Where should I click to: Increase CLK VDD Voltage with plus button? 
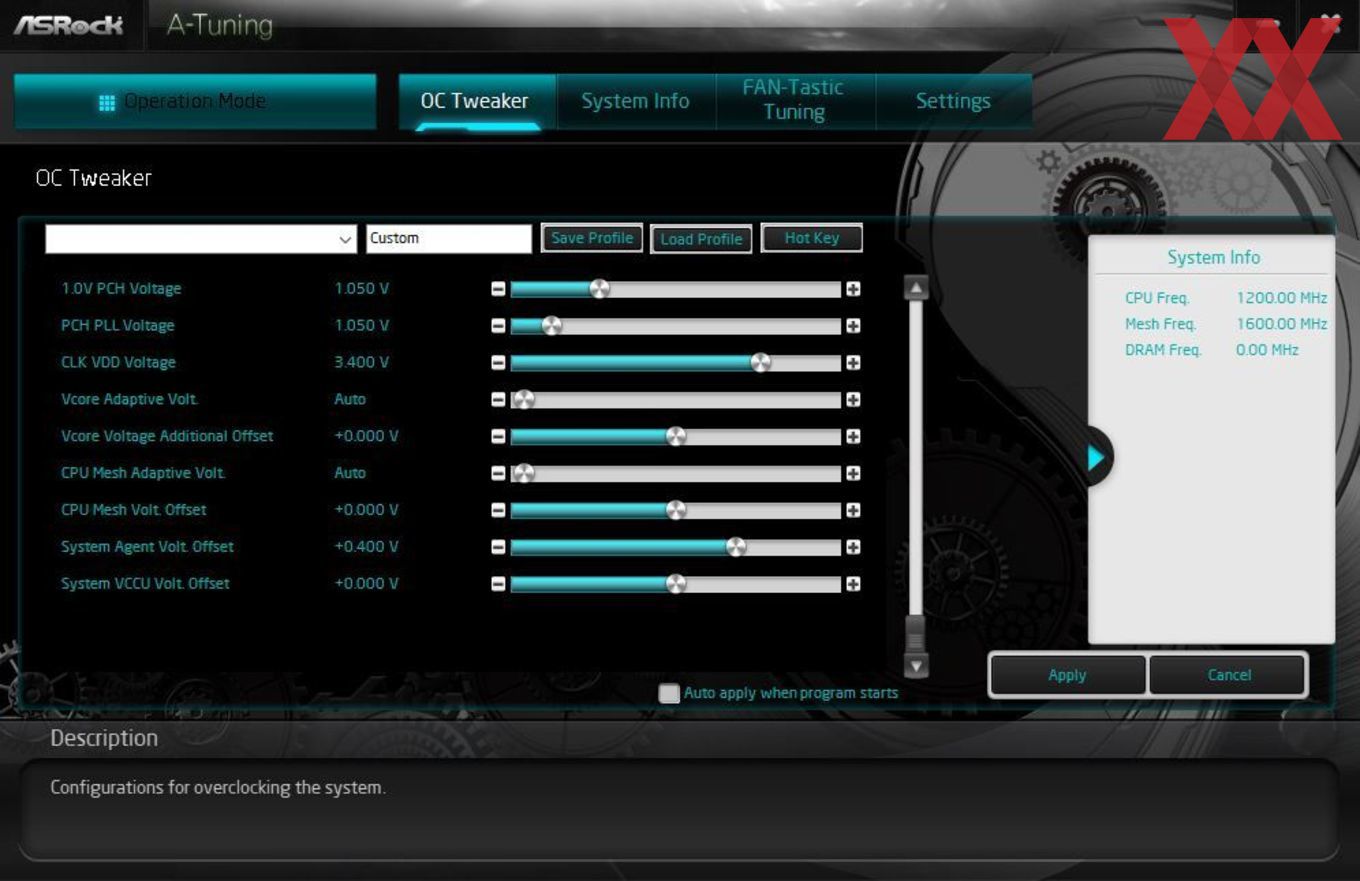pos(853,363)
